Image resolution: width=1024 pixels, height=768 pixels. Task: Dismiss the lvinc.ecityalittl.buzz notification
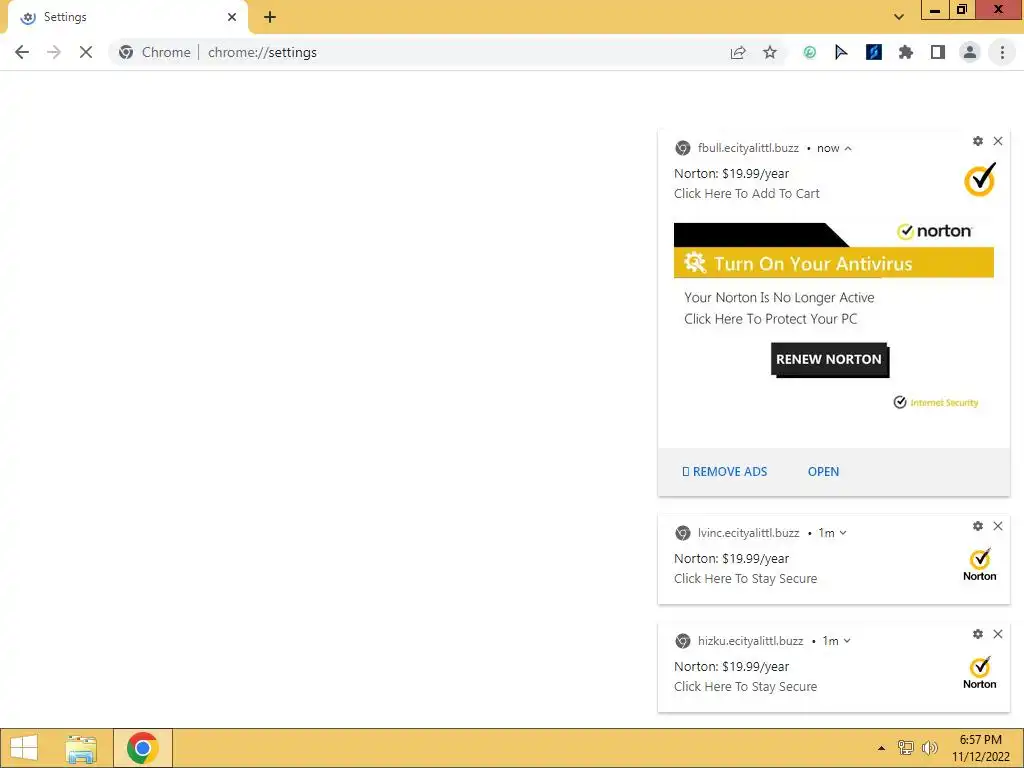click(x=998, y=526)
